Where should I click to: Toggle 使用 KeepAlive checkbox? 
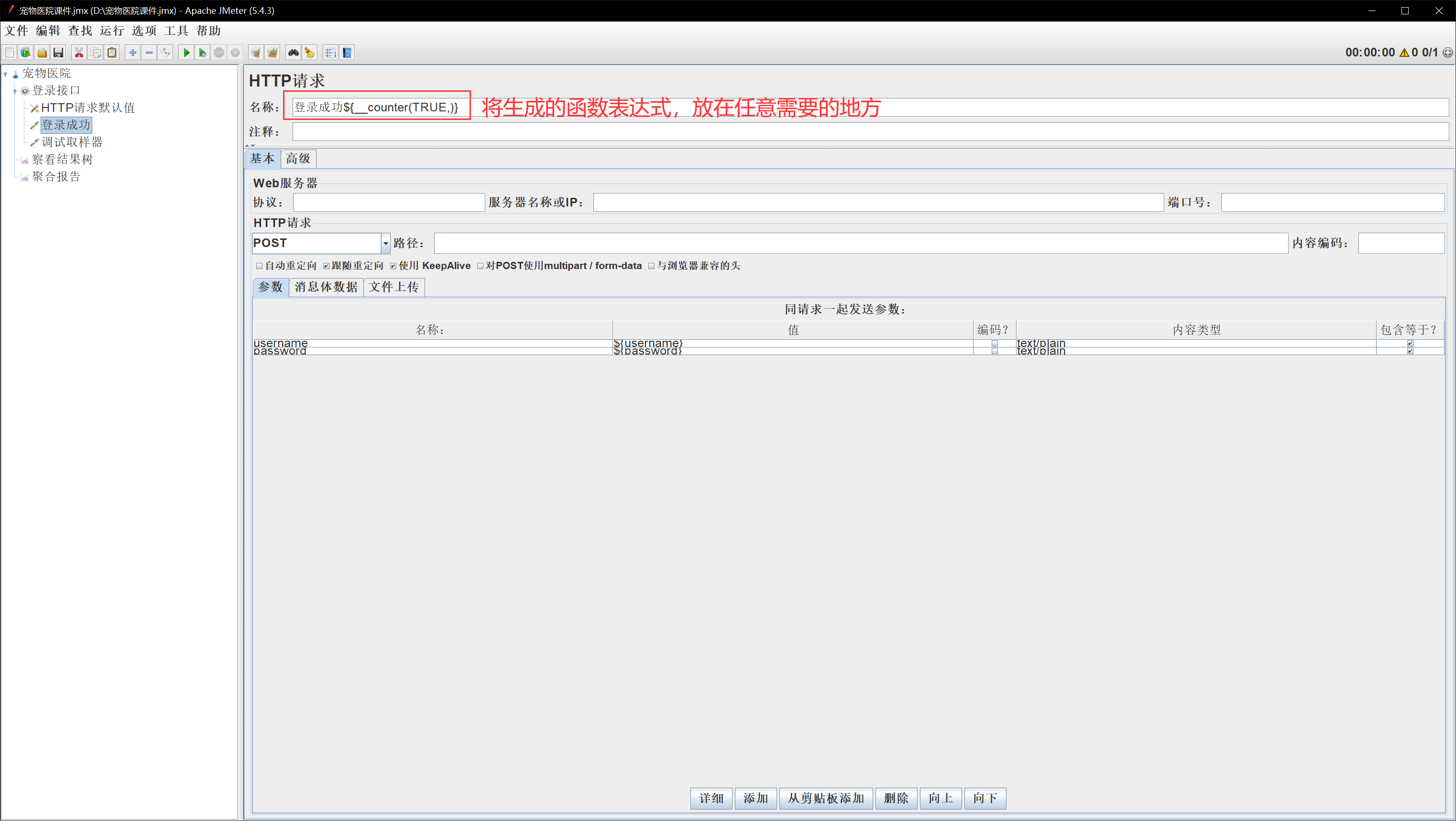pyautogui.click(x=394, y=266)
